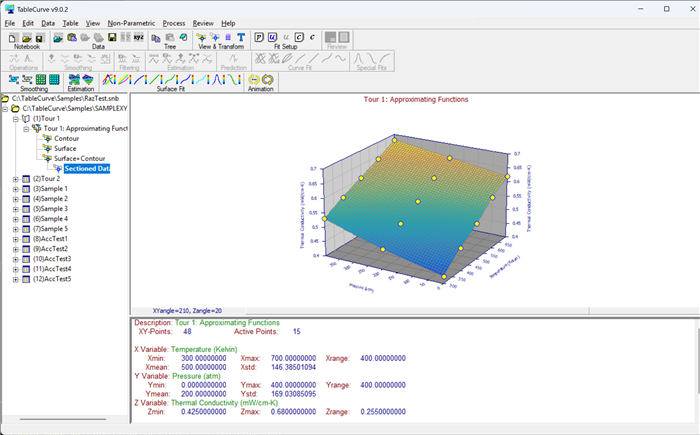700x435 pixels.
Task: Collapse the Tour 1: Approximating Funct node
Action: (x=26, y=129)
